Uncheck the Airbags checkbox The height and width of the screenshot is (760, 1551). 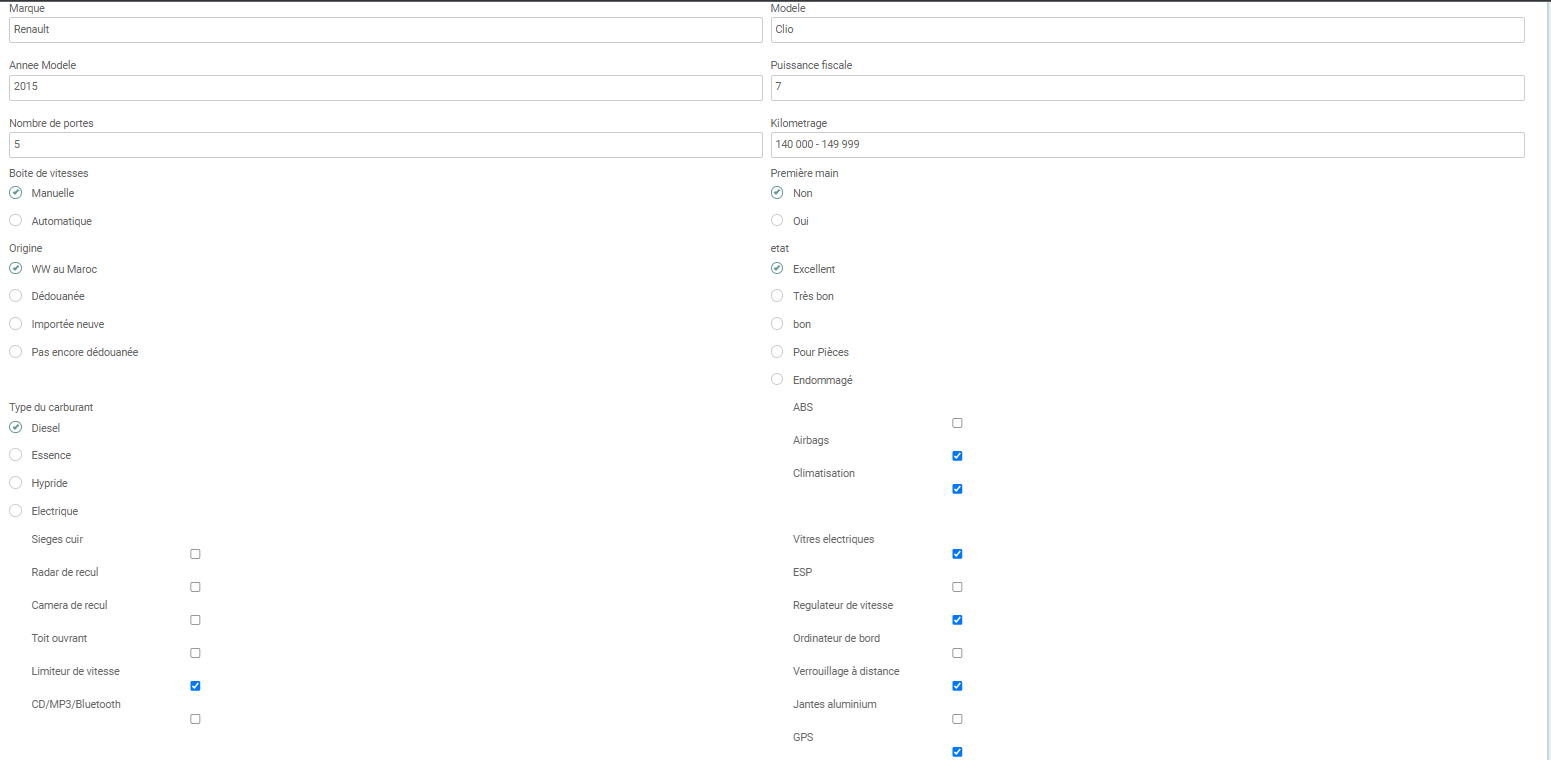coord(957,456)
